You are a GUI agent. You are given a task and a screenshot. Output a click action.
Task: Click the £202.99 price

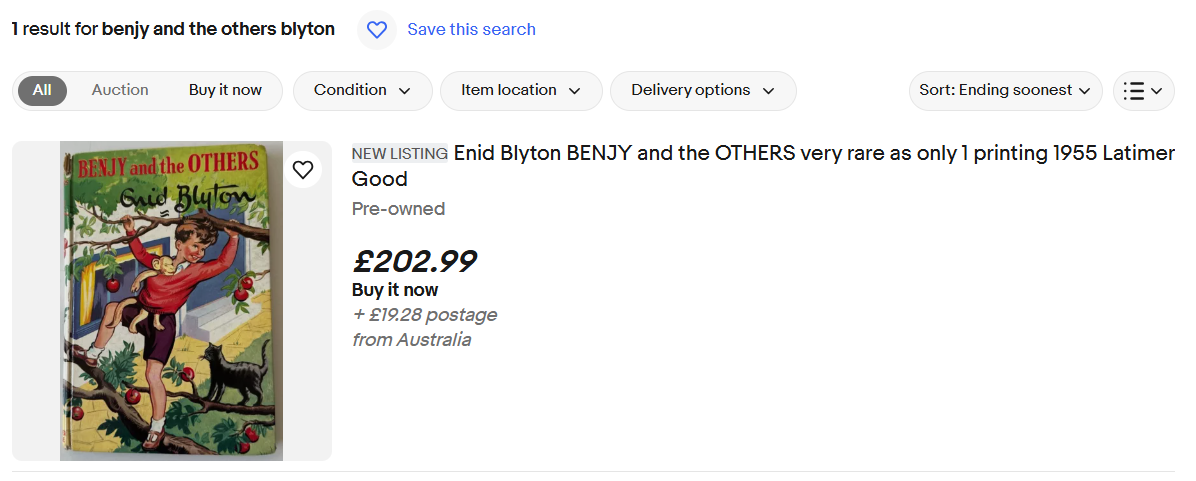click(414, 261)
